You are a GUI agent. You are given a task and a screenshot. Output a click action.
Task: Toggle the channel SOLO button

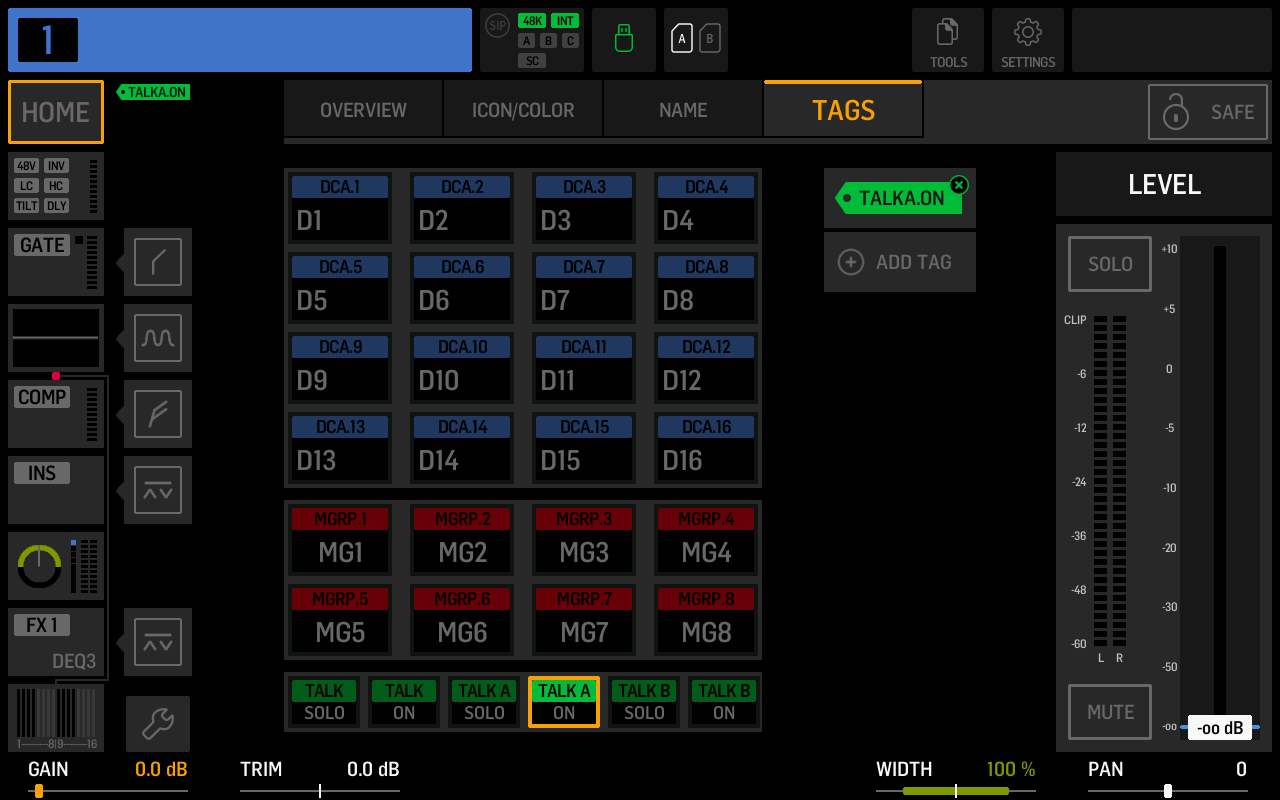click(1110, 264)
